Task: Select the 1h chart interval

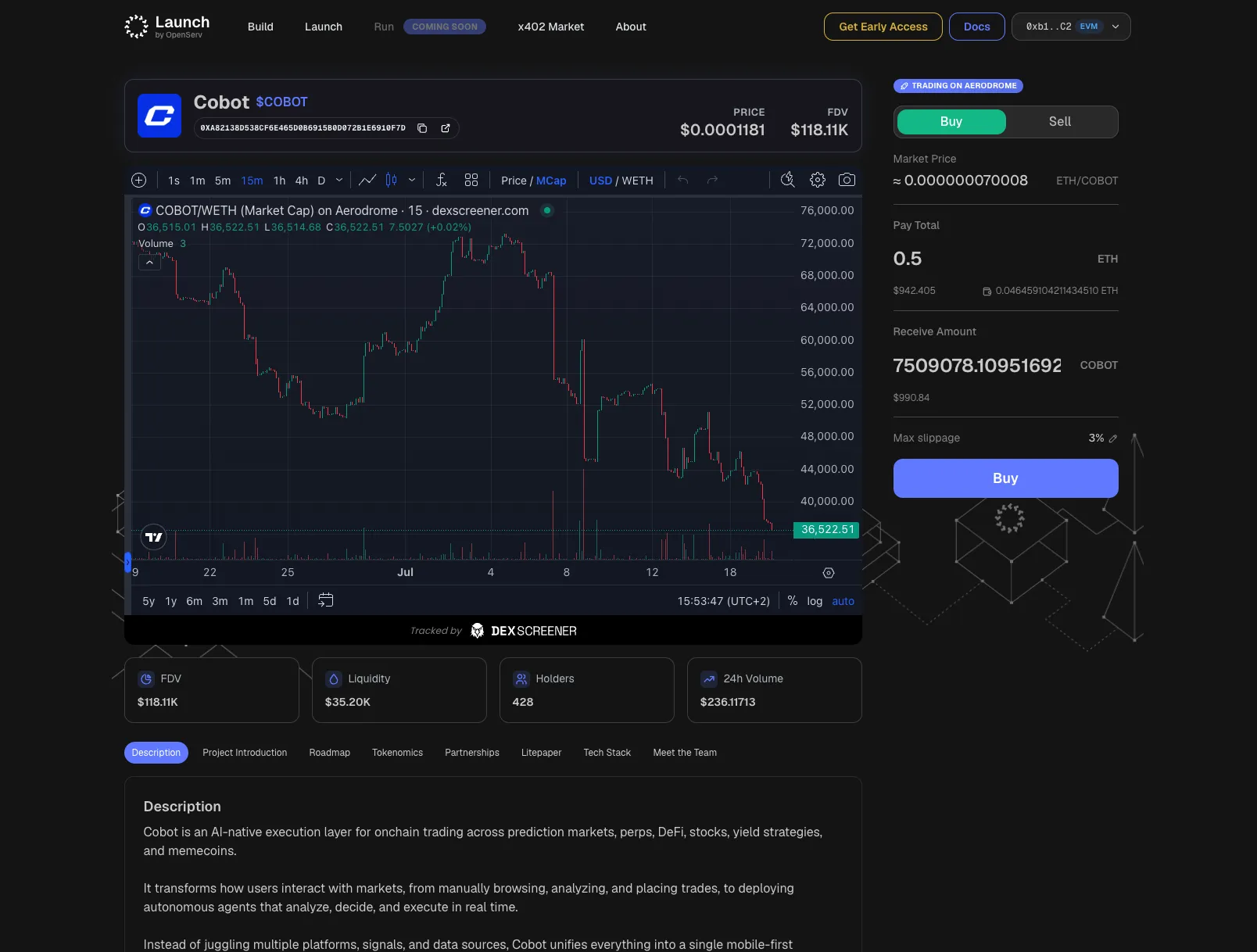Action: 280,181
